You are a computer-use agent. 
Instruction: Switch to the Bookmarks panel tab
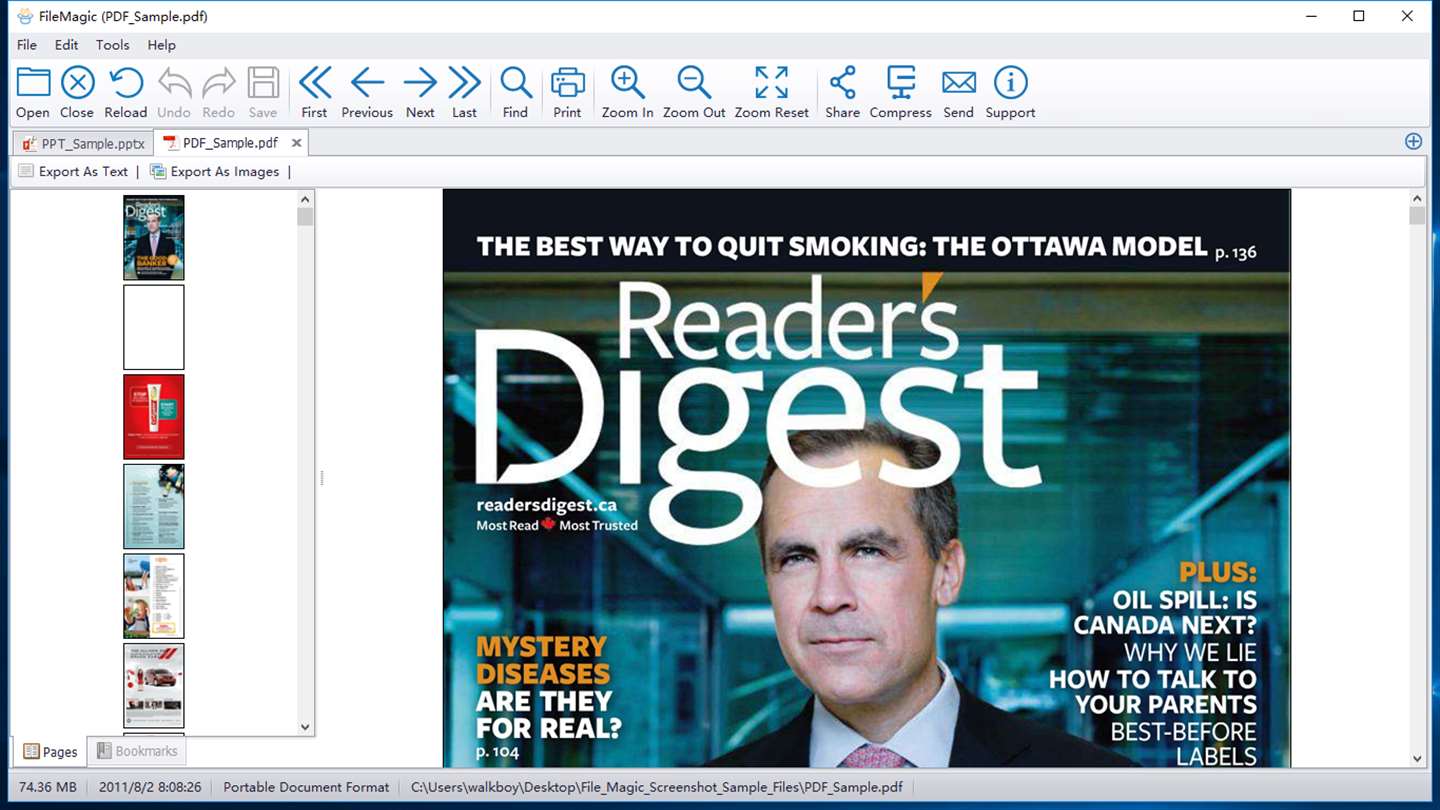137,751
